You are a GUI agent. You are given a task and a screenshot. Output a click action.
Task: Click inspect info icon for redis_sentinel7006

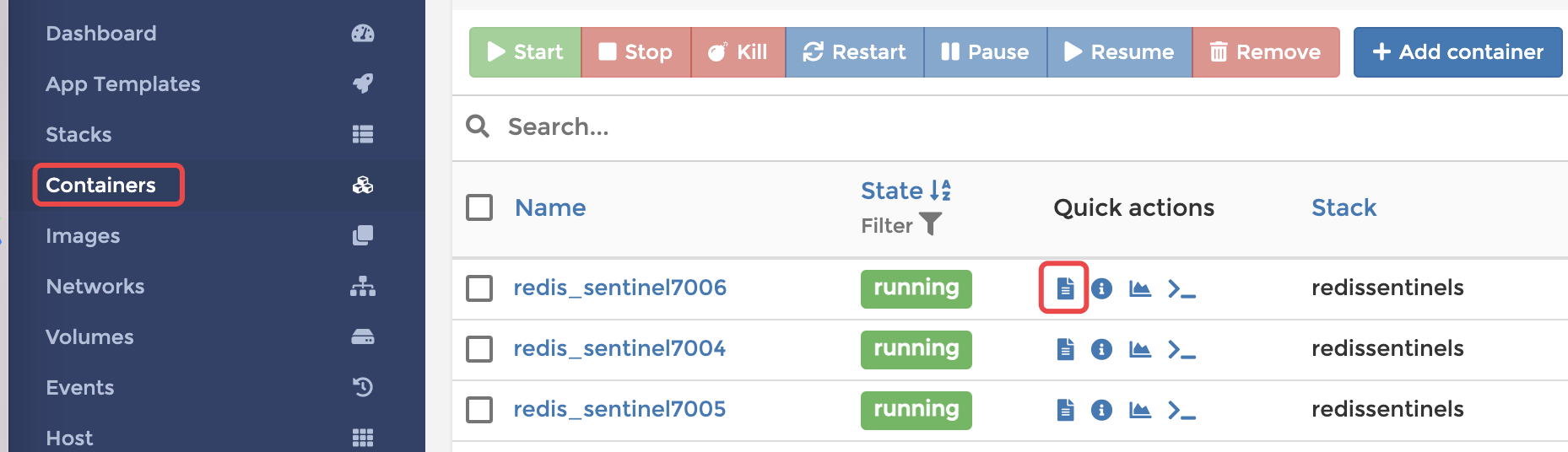pyautogui.click(x=1101, y=289)
